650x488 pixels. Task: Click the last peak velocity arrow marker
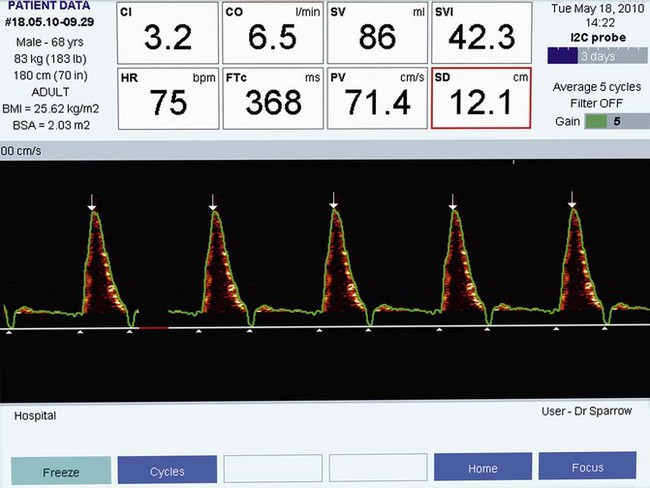573,205
